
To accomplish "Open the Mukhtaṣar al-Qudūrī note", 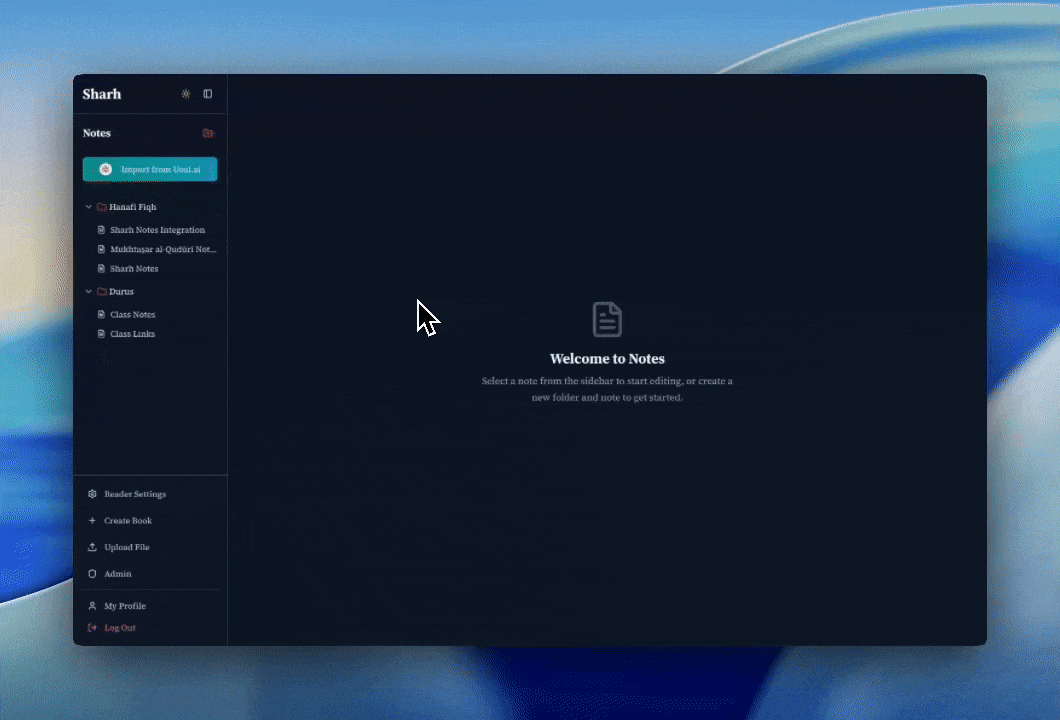I will (162, 249).
